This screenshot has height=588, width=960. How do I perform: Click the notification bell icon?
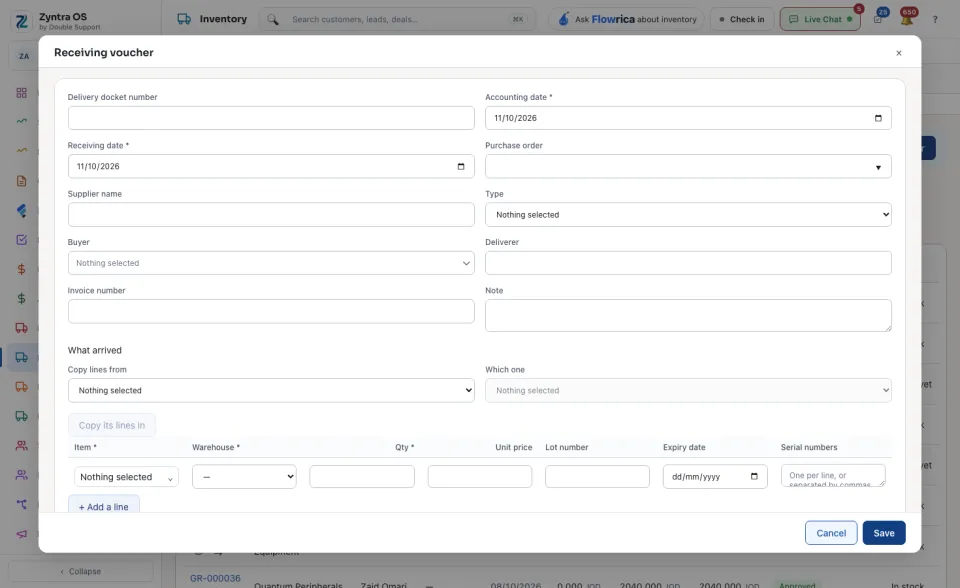coord(907,19)
